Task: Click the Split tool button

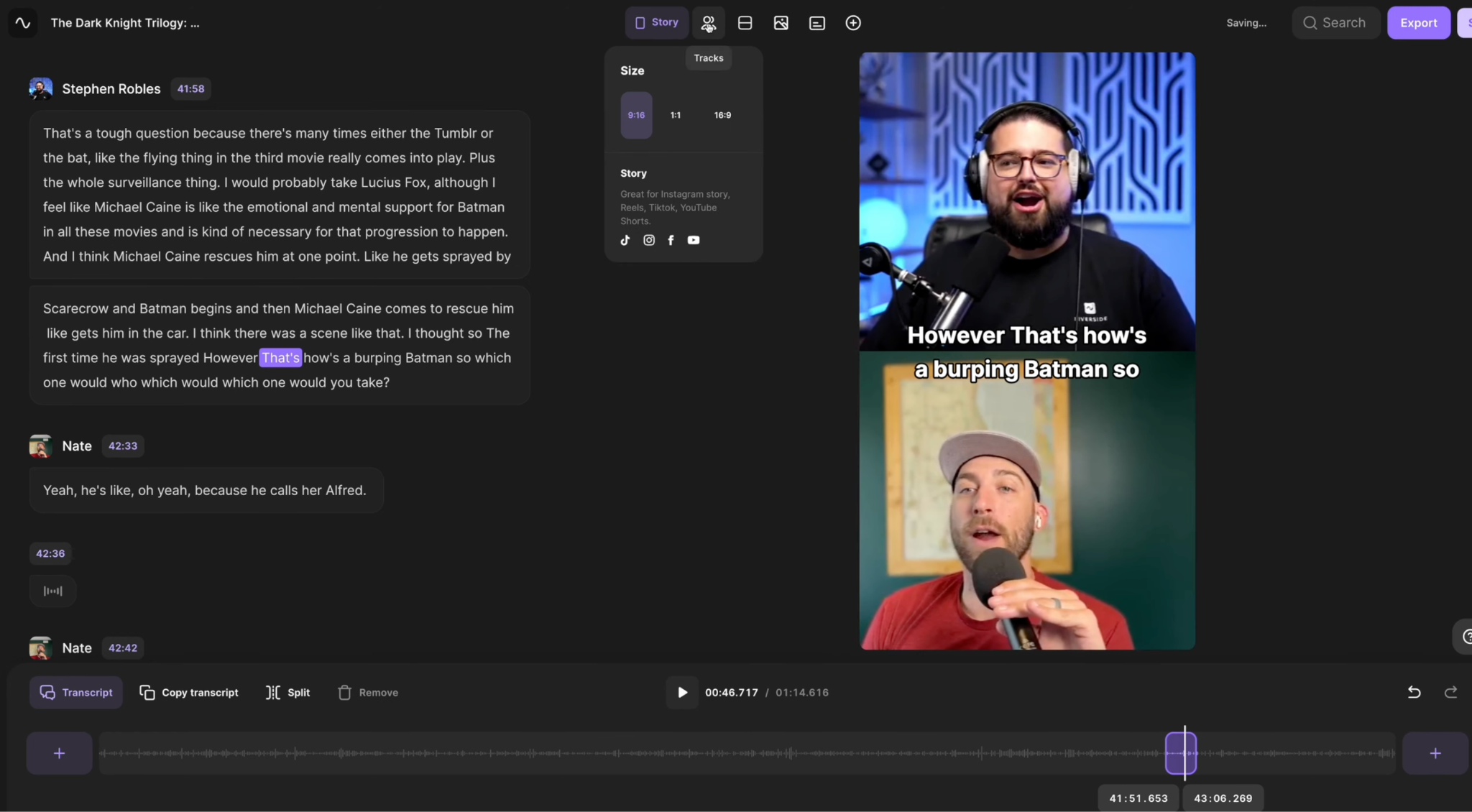Action: (287, 693)
